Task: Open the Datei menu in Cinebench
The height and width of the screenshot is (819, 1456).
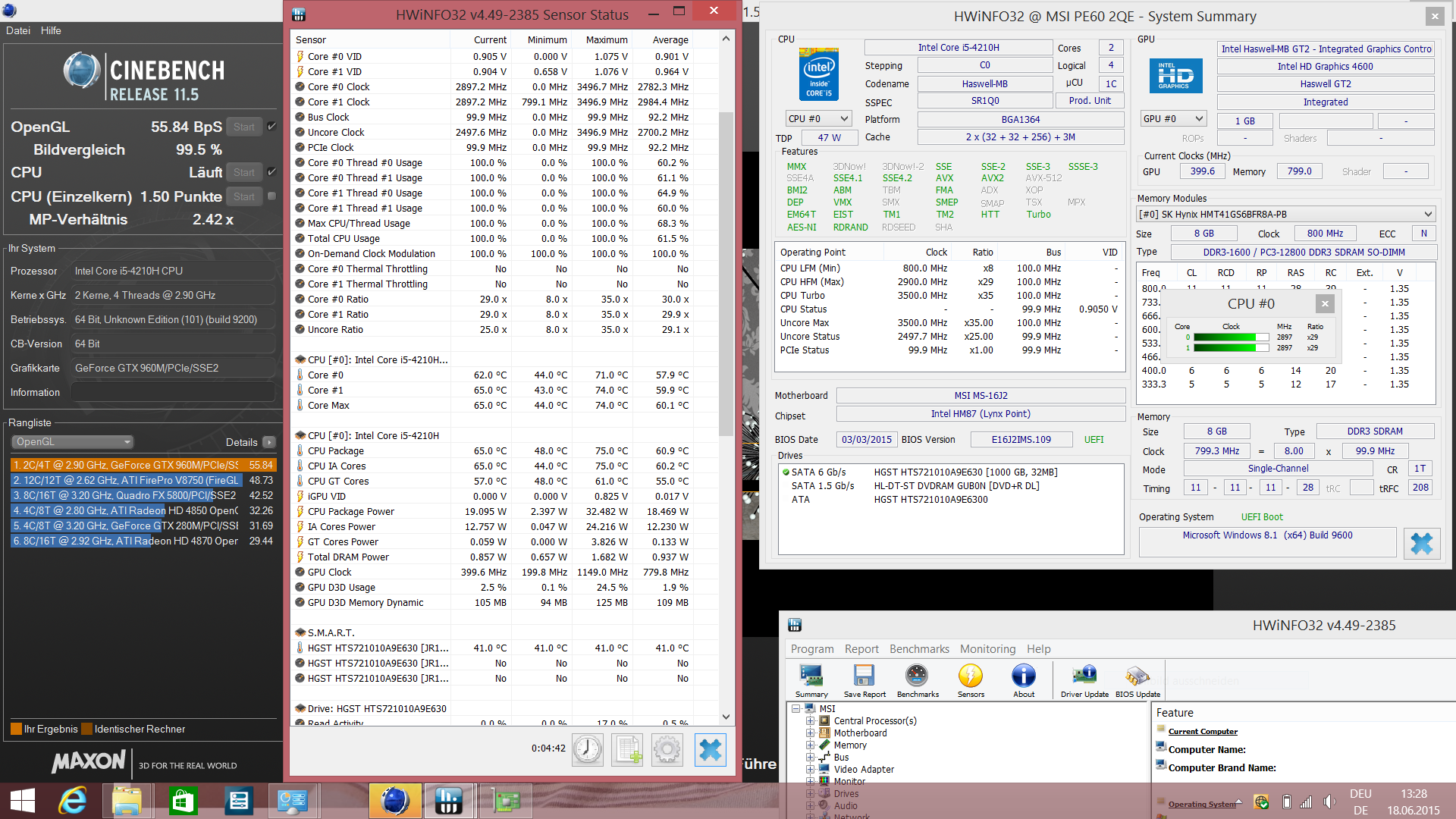Action: [18, 30]
